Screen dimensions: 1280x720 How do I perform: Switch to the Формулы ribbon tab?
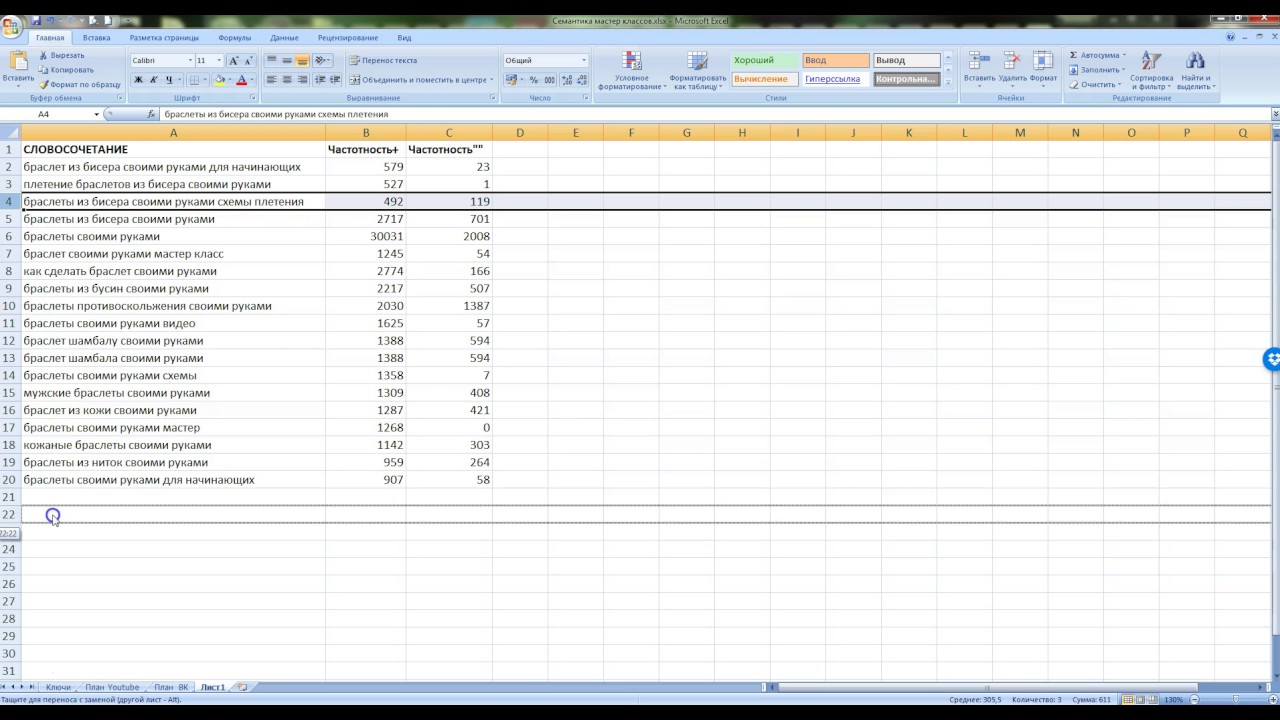(x=235, y=38)
